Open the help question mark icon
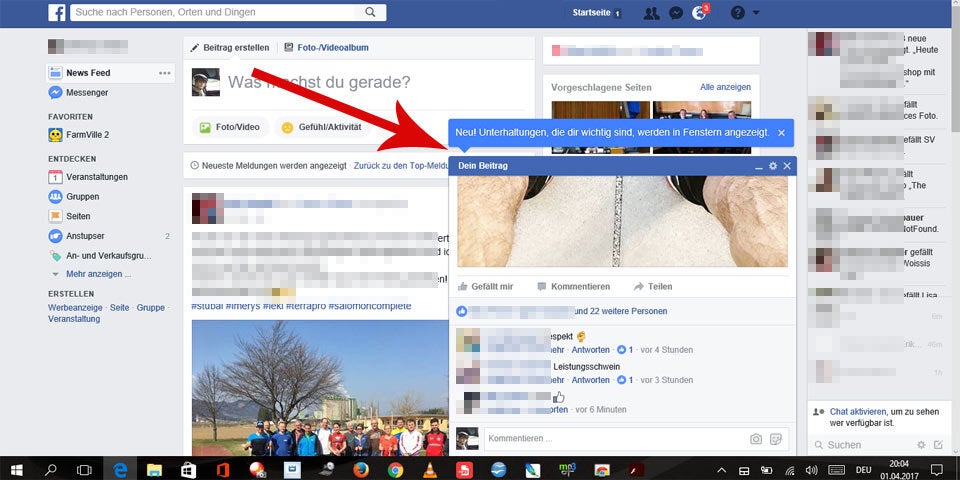The height and width of the screenshot is (480, 960). click(738, 13)
